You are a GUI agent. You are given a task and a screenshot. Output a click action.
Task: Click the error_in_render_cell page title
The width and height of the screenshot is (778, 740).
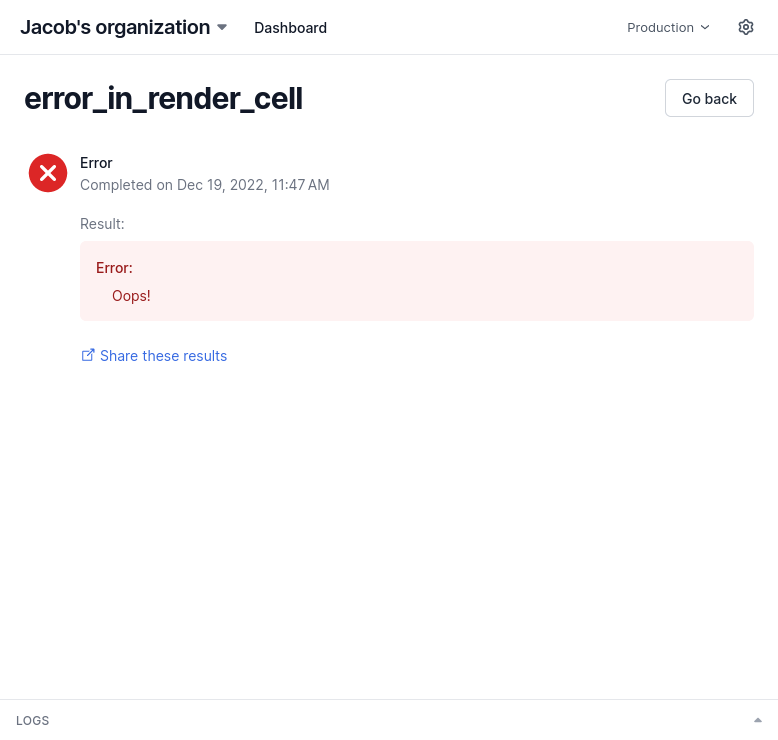(x=163, y=99)
